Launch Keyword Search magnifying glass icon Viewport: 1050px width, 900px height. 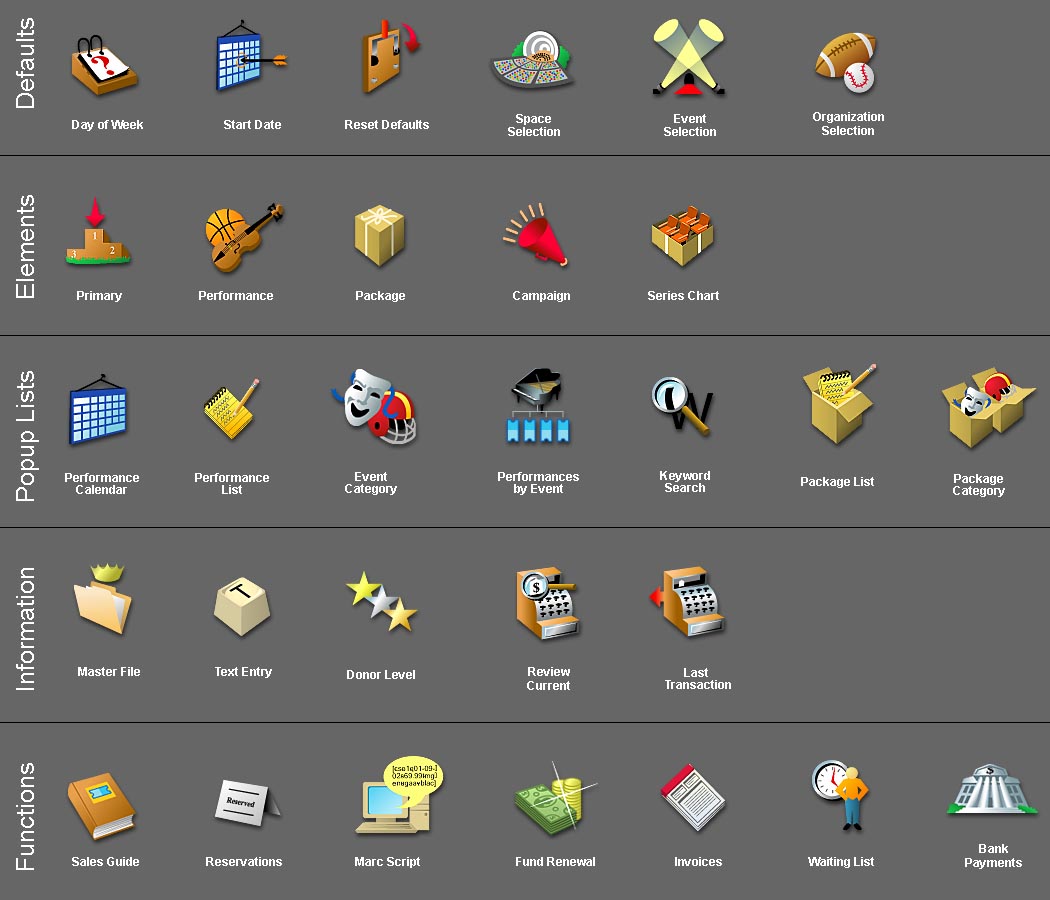pos(683,406)
